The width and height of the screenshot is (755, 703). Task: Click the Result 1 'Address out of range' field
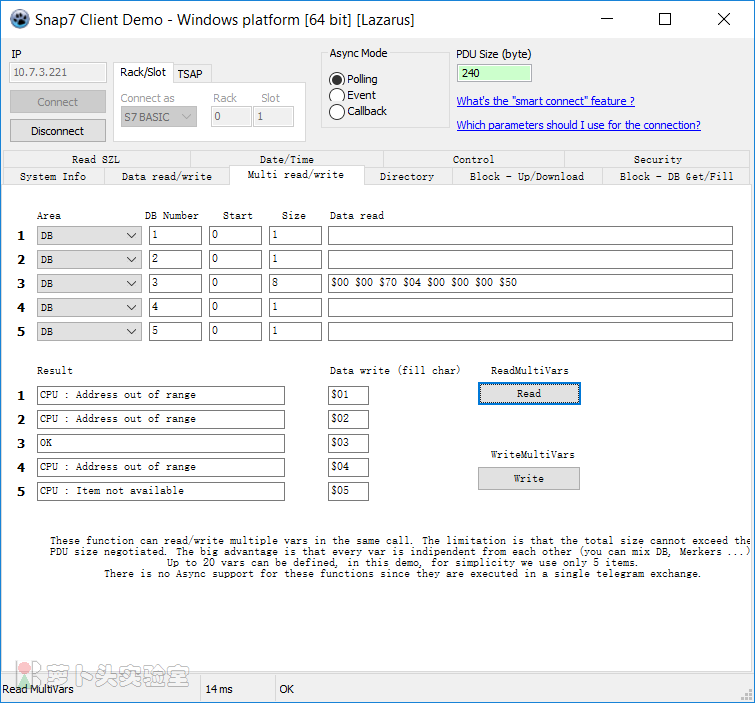coord(161,395)
